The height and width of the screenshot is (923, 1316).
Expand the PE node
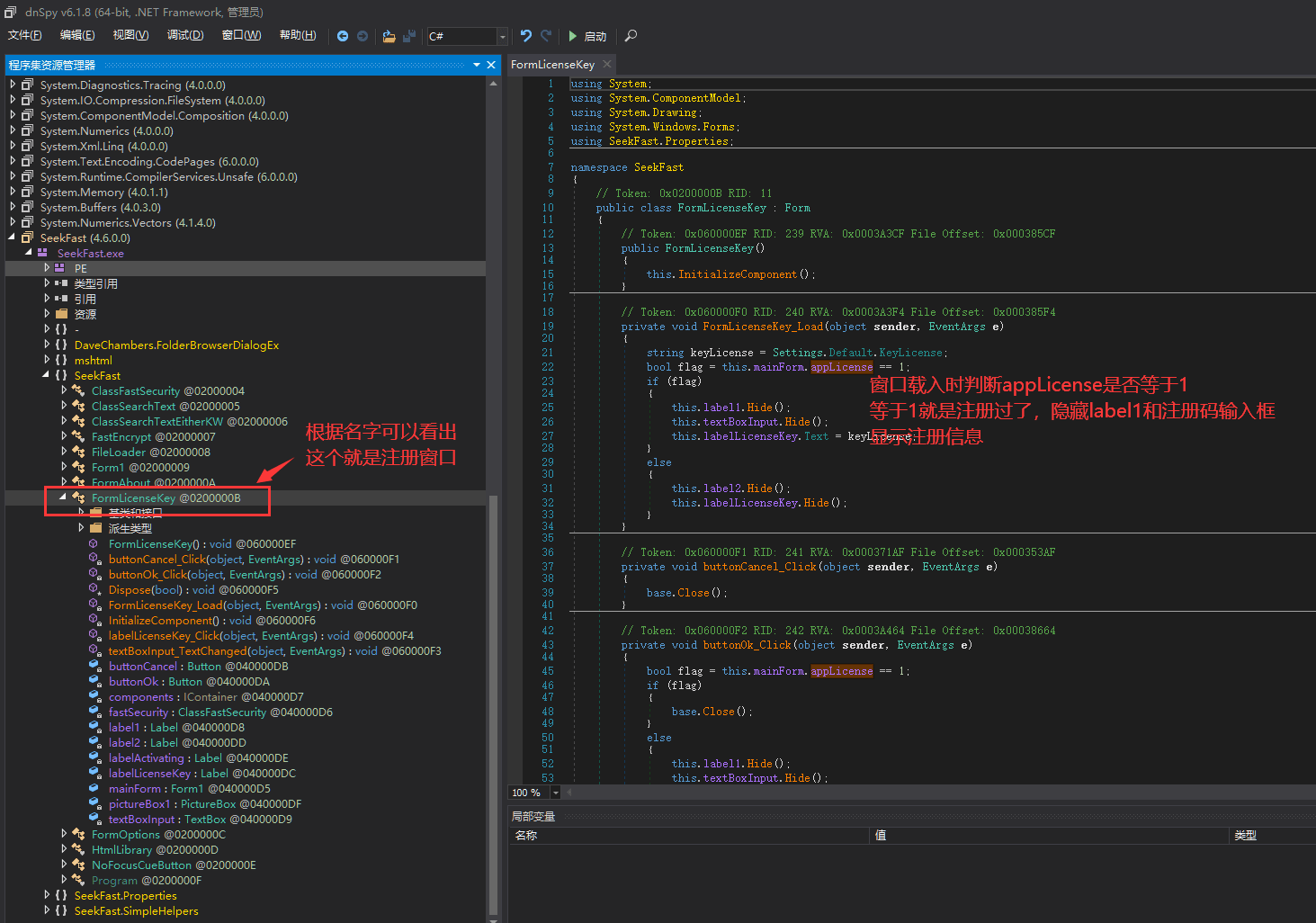click(47, 268)
